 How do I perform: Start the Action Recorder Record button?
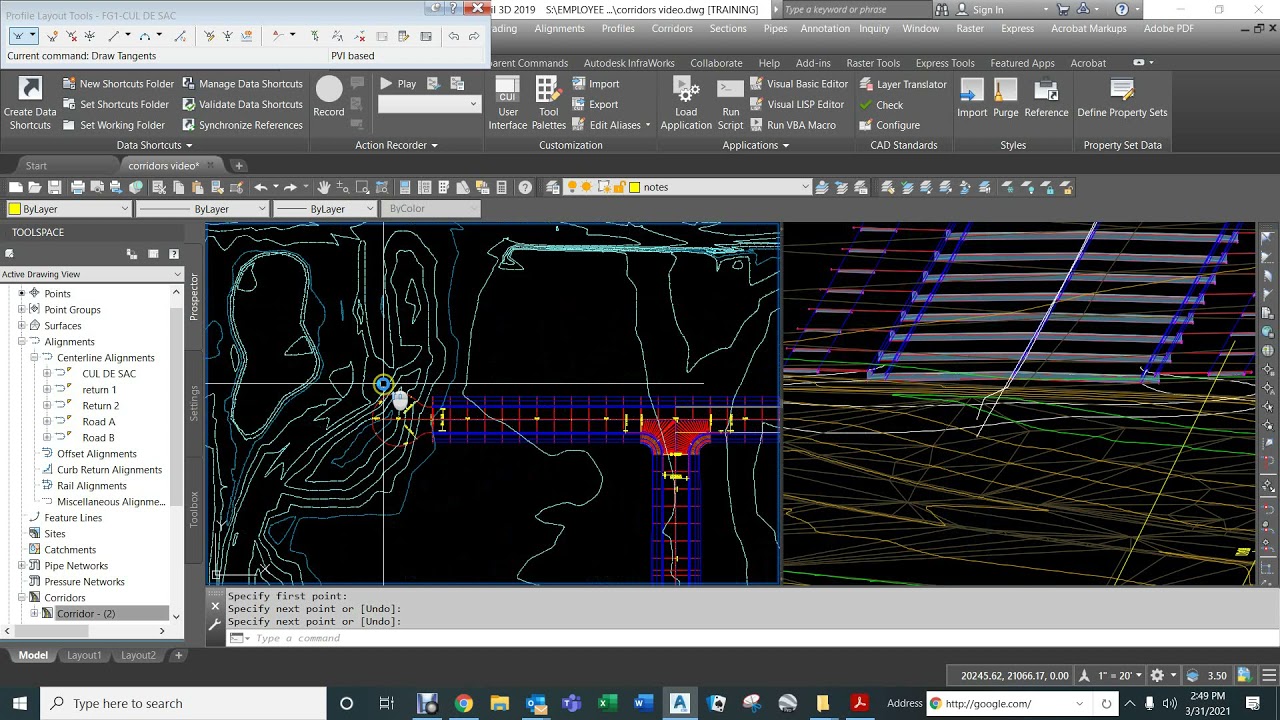[x=329, y=97]
